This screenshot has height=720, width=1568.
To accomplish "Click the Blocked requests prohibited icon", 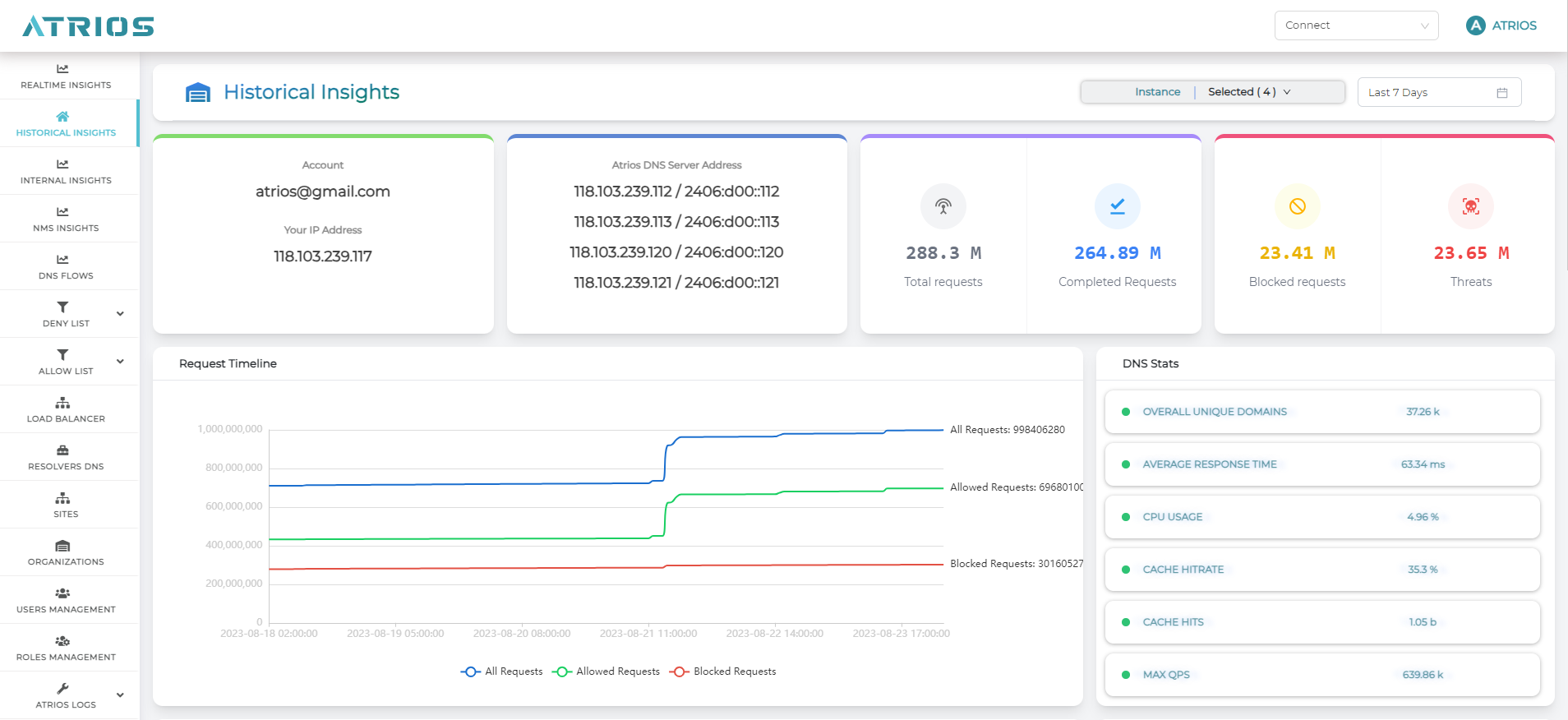I will [1297, 206].
